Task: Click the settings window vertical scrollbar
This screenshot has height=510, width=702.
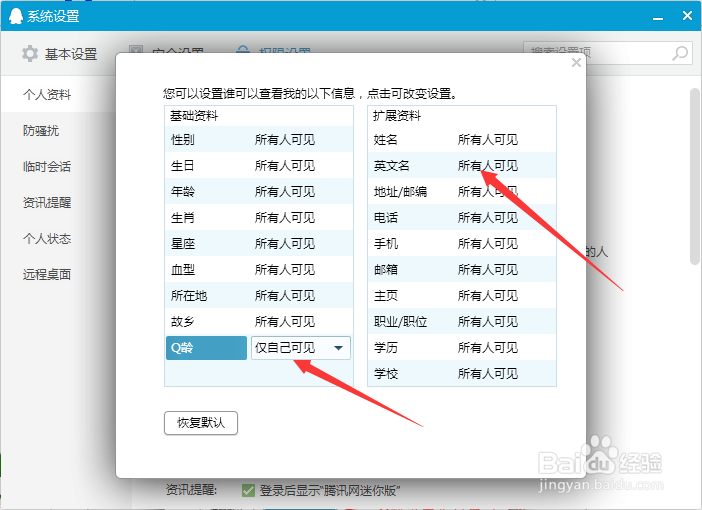Action: click(x=695, y=176)
